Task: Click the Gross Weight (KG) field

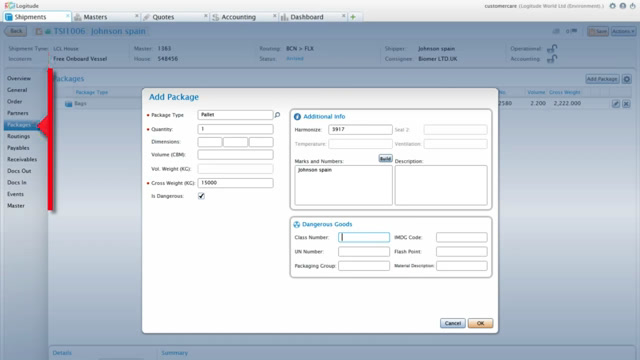Action: tap(235, 183)
